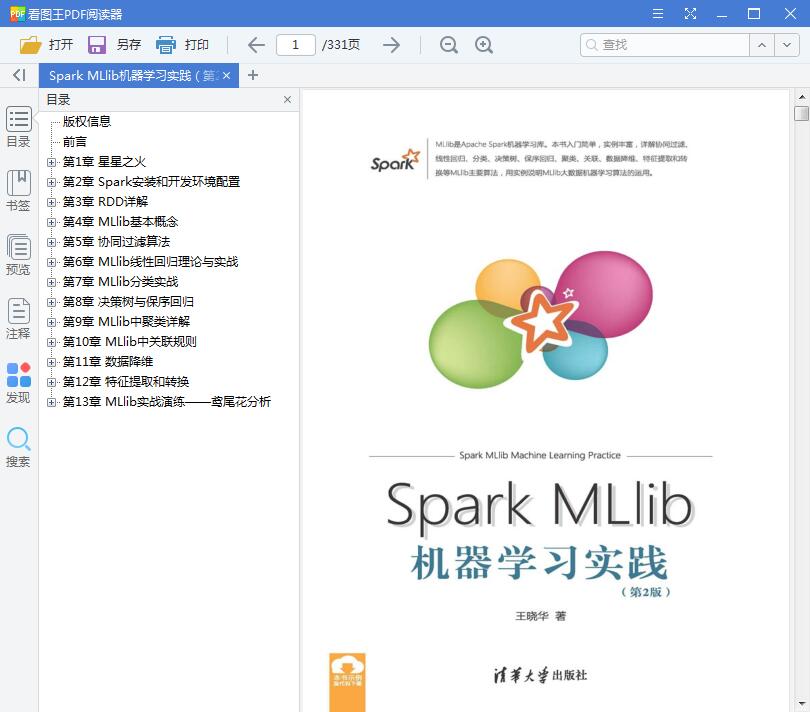Jump to 版权信息 outline entry

pos(87,121)
